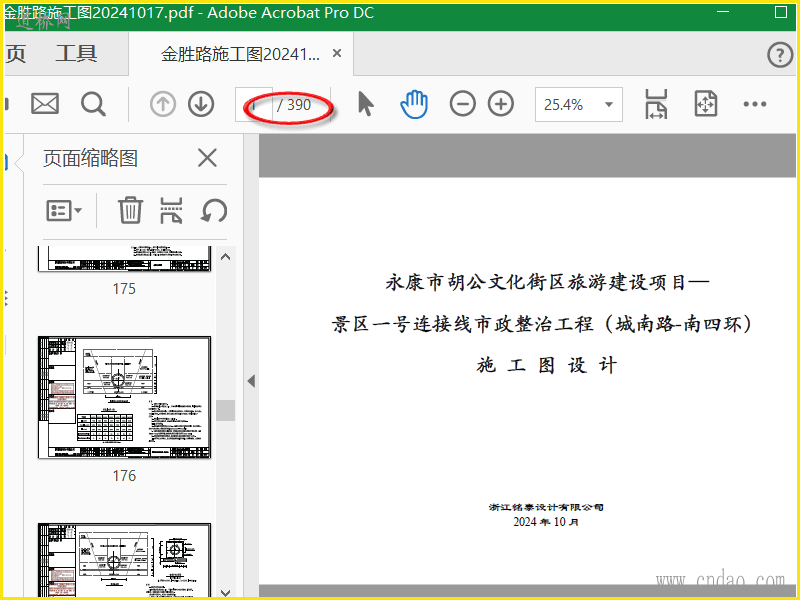The width and height of the screenshot is (800, 600).
Task: Open the Help question mark icon
Action: point(780,54)
